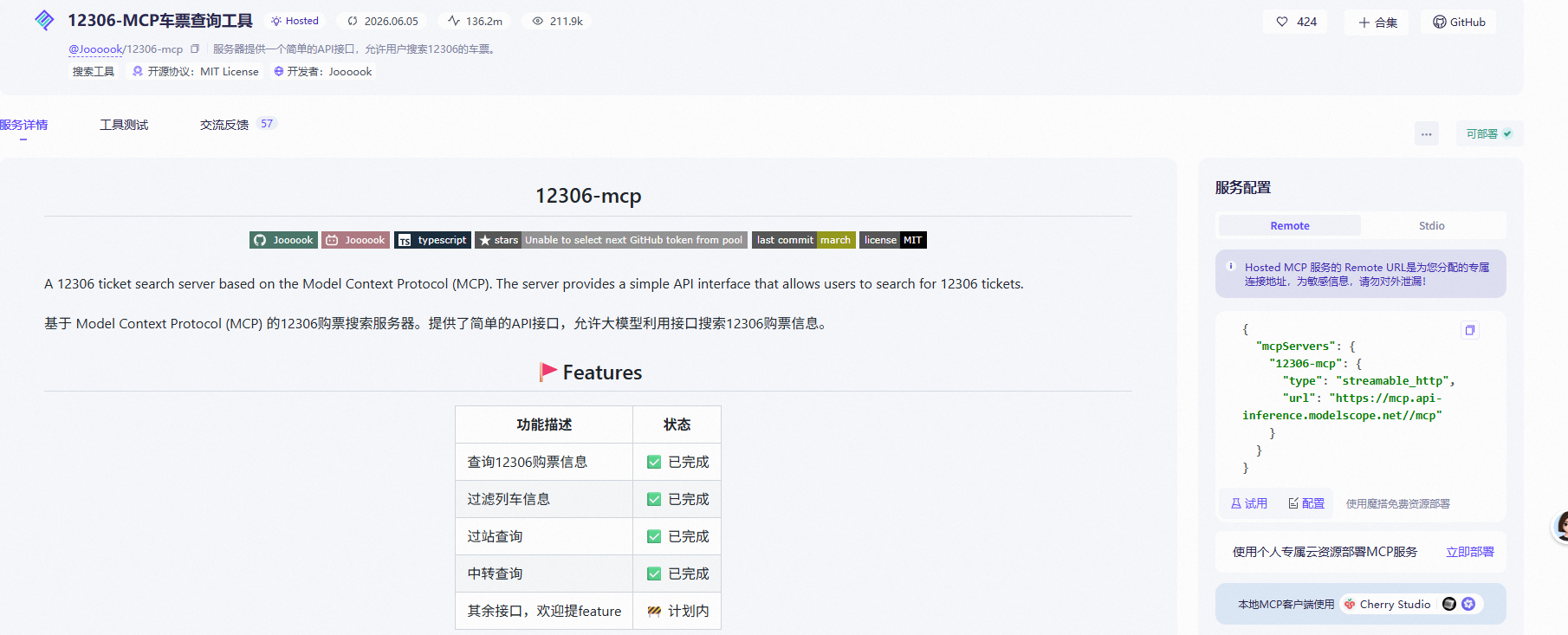Click the GitHub stars shield badge

[612, 240]
